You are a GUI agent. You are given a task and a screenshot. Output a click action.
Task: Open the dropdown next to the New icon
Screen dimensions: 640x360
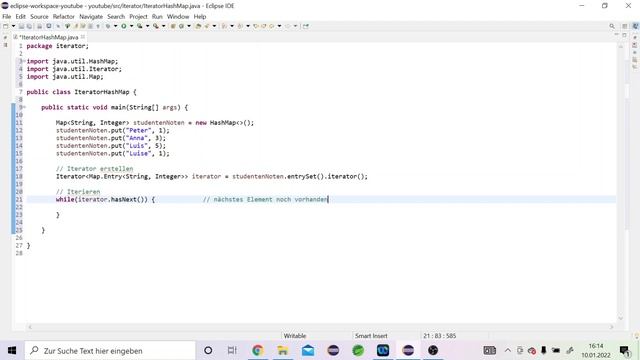13,26
